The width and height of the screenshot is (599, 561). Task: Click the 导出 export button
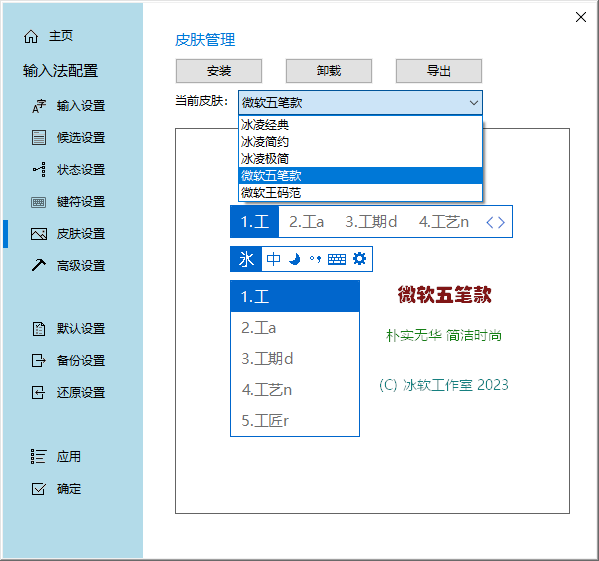(x=439, y=71)
